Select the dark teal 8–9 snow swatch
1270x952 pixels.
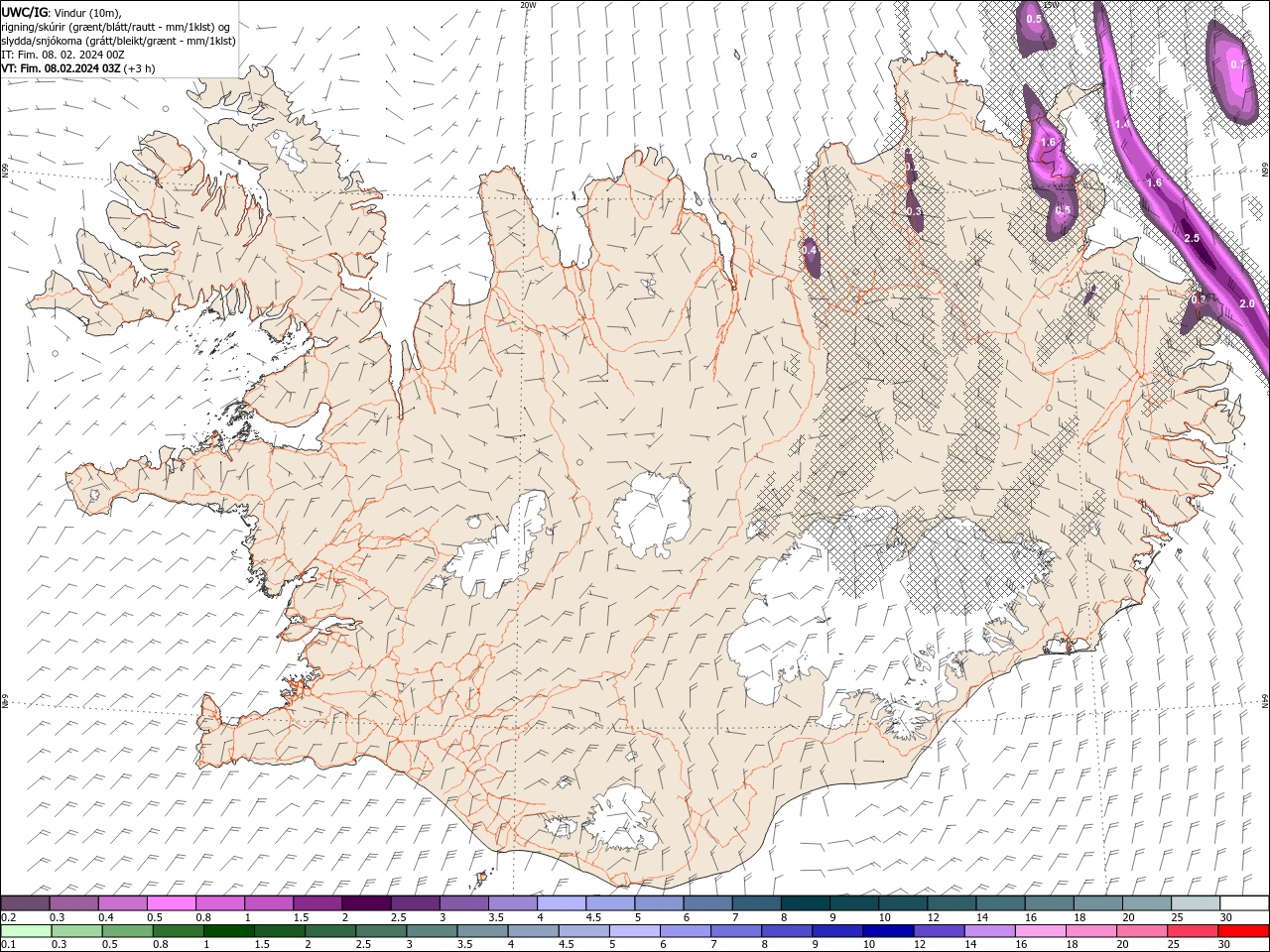pos(806,903)
